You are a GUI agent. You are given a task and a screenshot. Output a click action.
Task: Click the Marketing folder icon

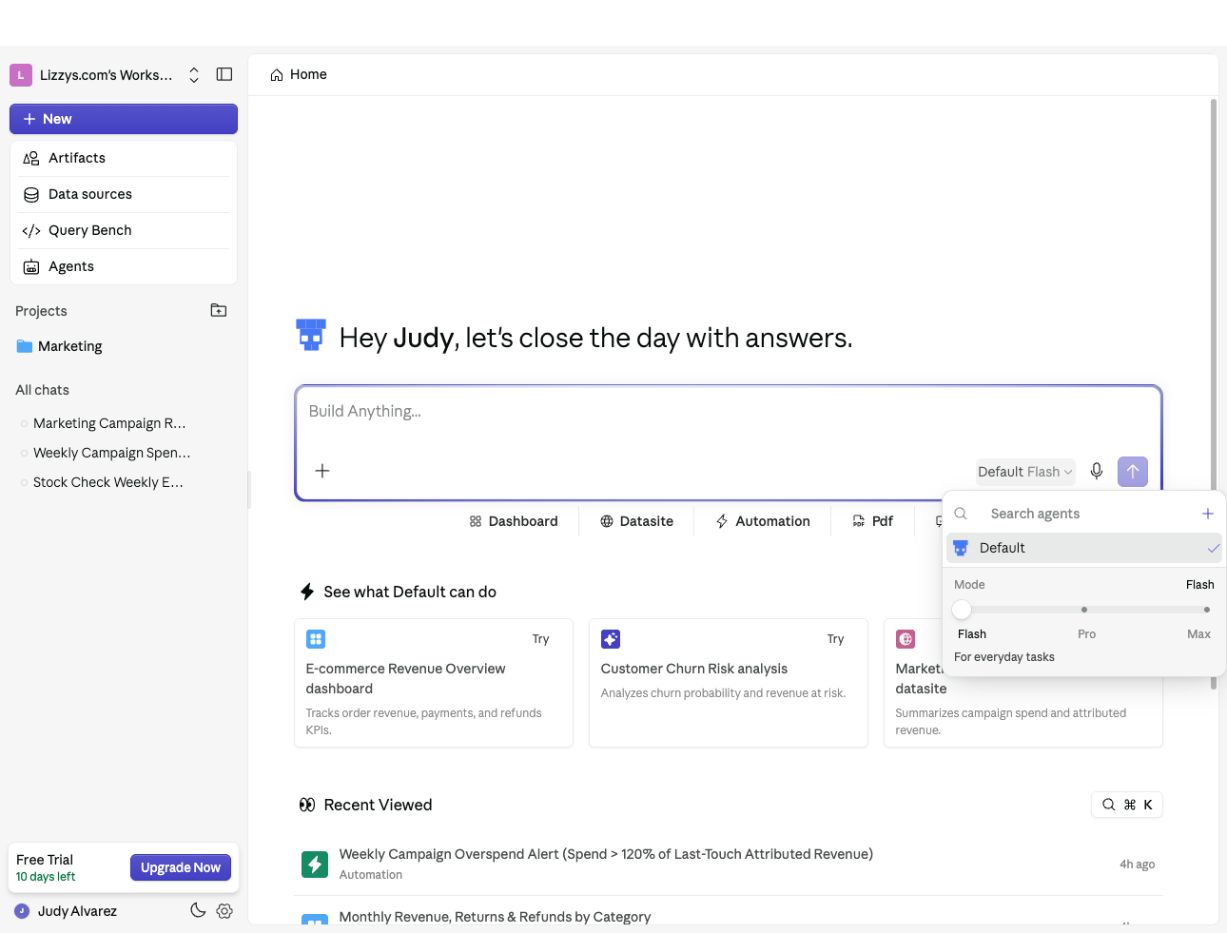[x=24, y=346]
